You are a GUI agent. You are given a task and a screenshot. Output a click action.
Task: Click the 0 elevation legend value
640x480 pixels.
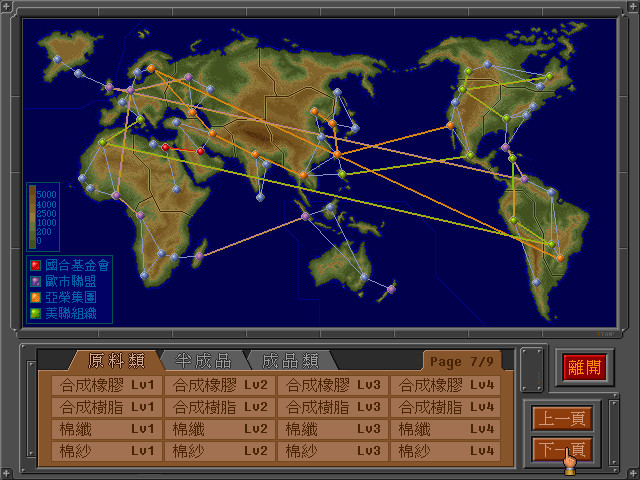point(39,240)
